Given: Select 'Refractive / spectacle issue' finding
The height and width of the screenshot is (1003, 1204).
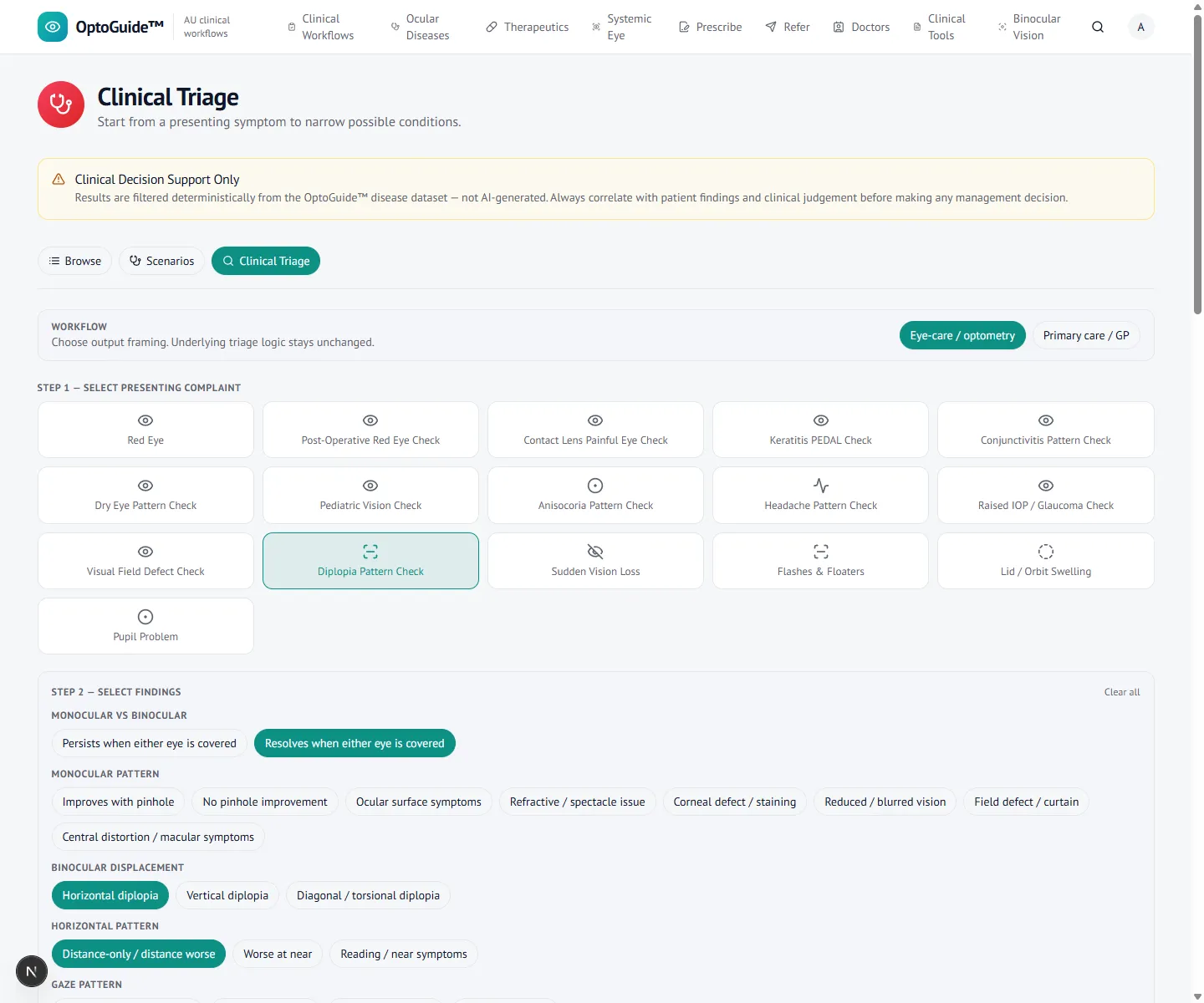Looking at the screenshot, I should [x=578, y=802].
